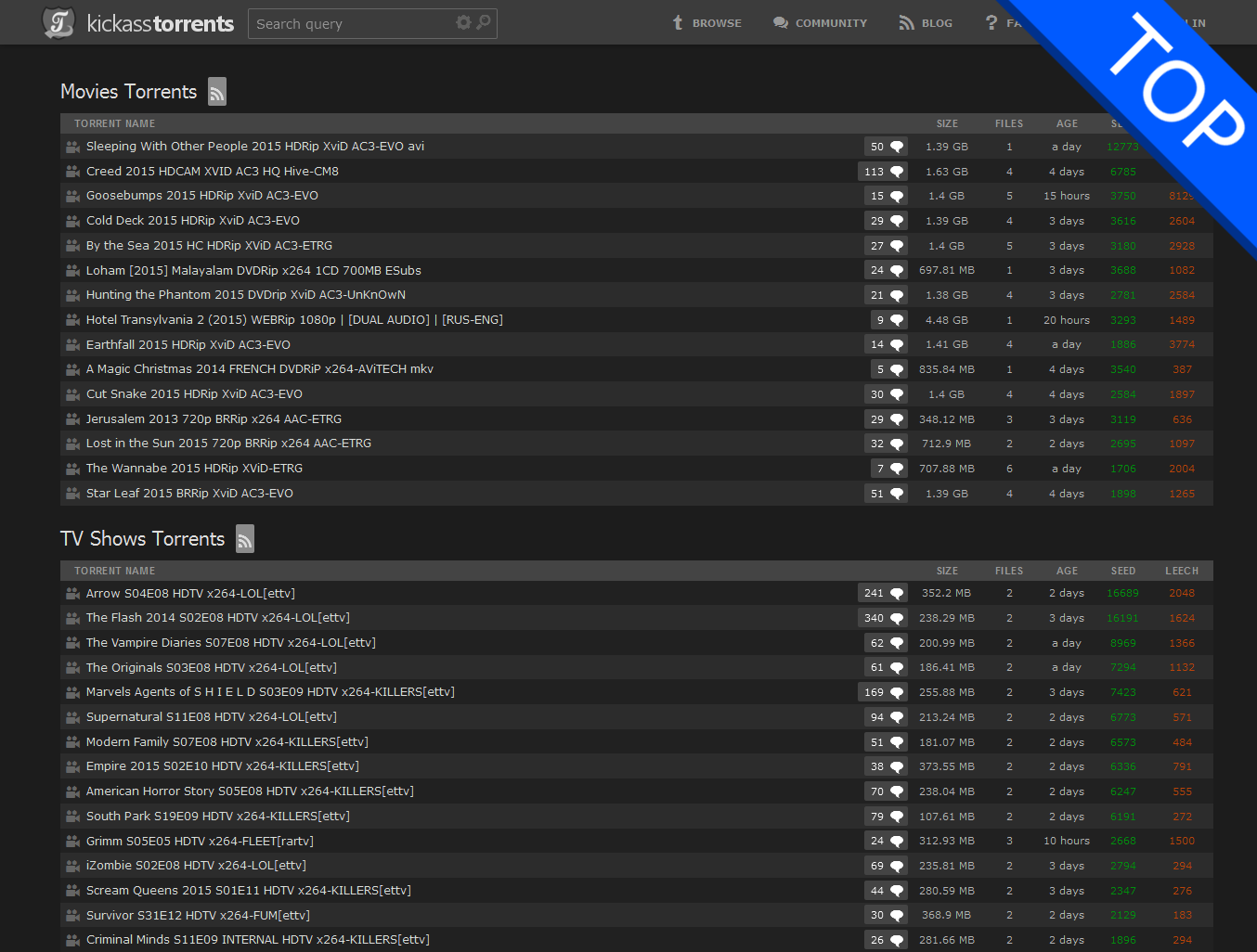Open Scream Queens 2015 S01E11 torrent
Screen dimensions: 1257x952
(249, 891)
